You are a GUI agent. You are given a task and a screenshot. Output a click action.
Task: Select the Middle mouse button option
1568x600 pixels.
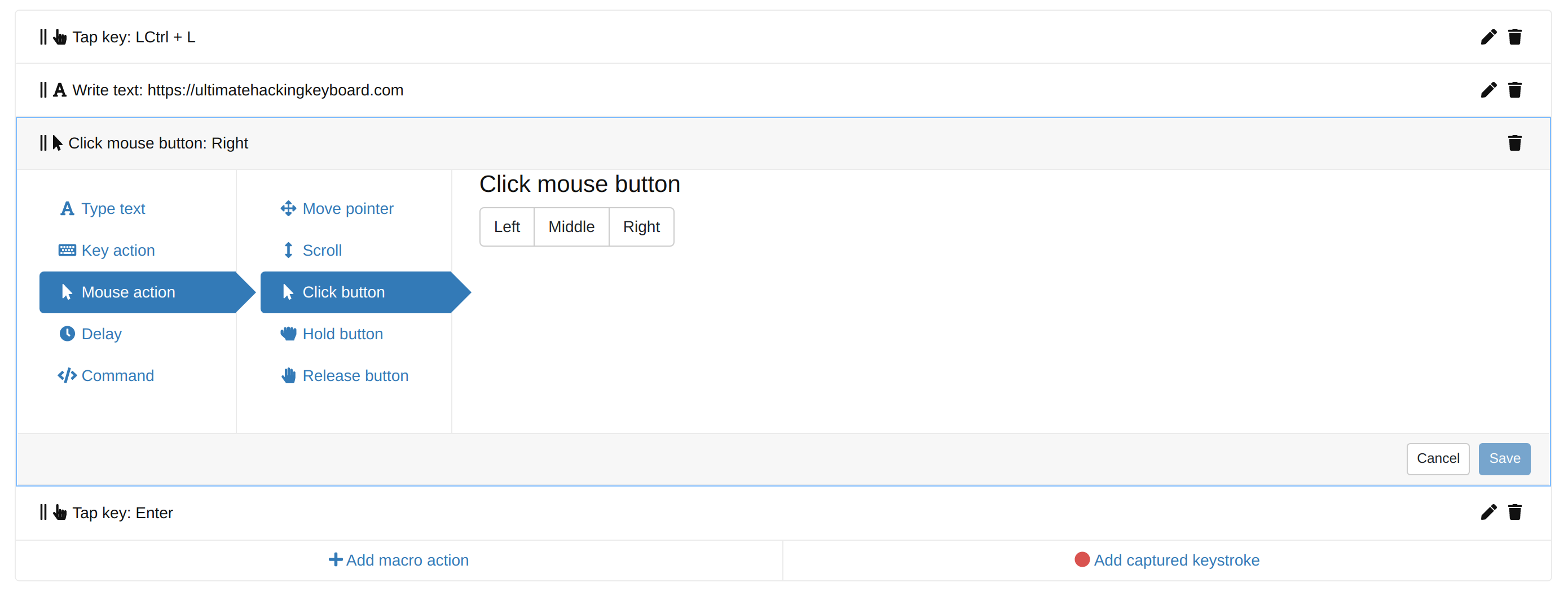tap(571, 226)
